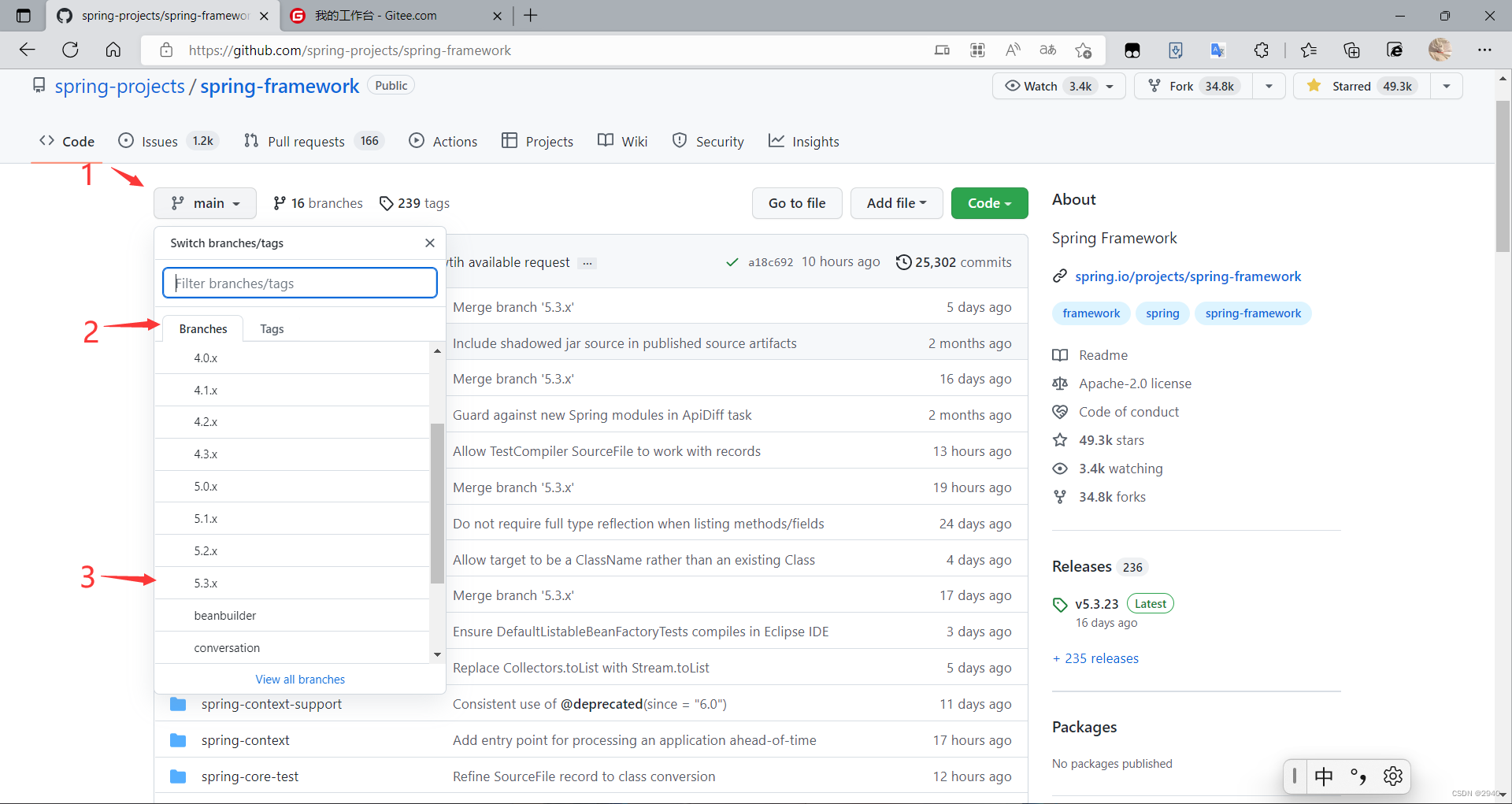Add this page to favorites star icon
This screenshot has height=804, width=1512.
pos(1084,50)
